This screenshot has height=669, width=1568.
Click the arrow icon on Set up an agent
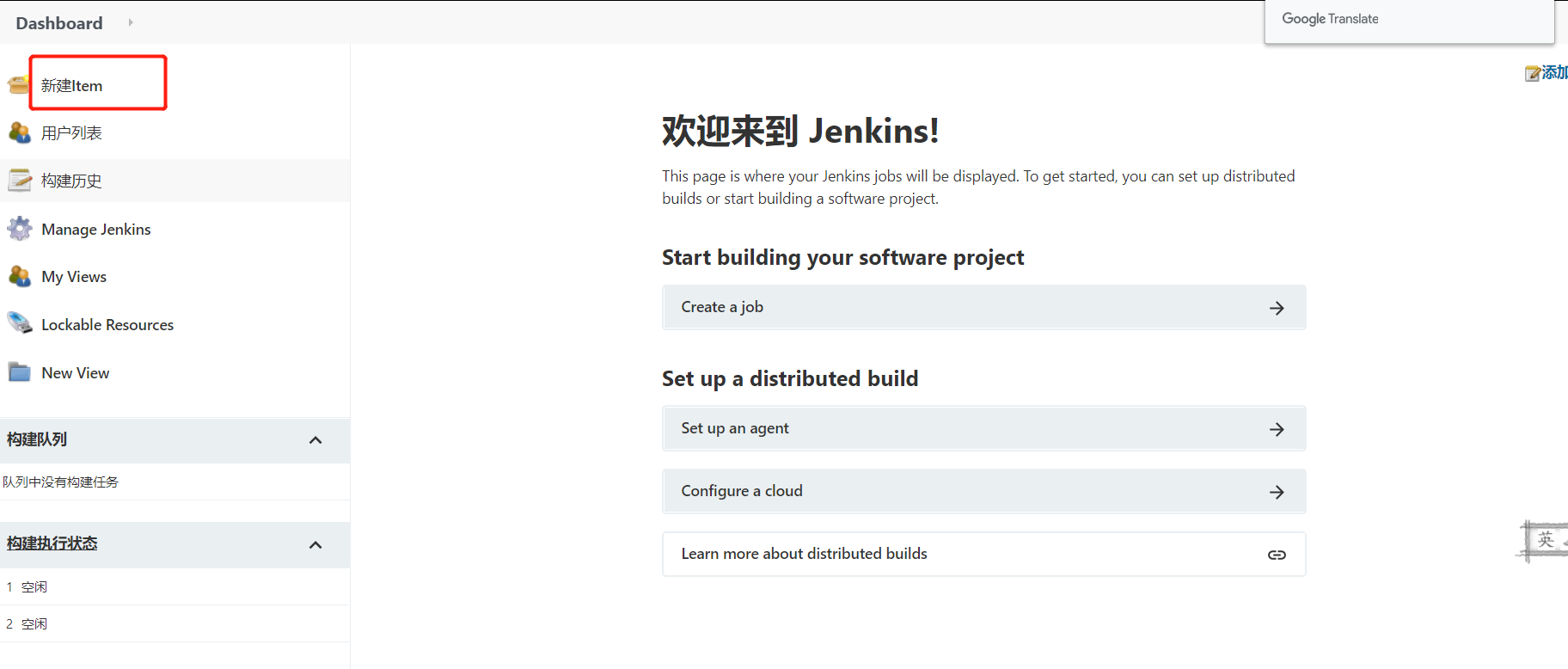point(1277,429)
